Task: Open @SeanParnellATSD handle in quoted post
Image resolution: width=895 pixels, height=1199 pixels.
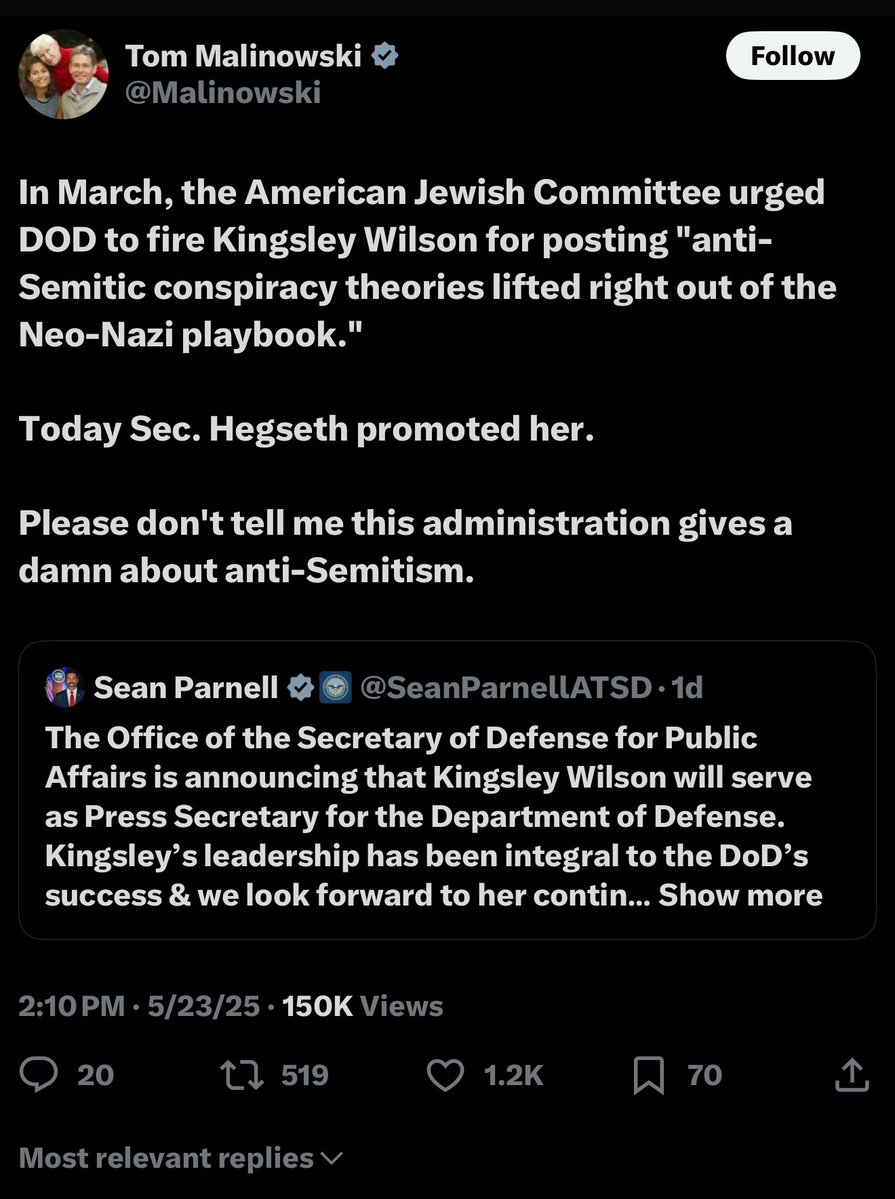Action: point(507,688)
